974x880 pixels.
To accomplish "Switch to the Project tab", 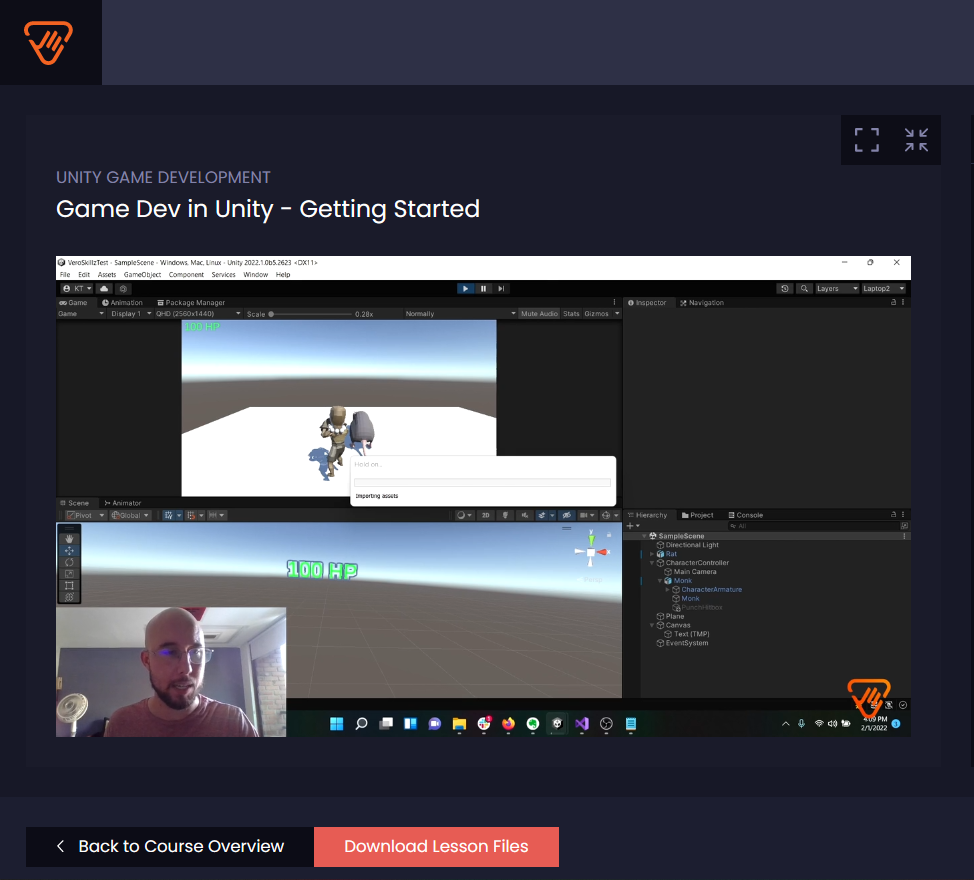I will click(698, 515).
